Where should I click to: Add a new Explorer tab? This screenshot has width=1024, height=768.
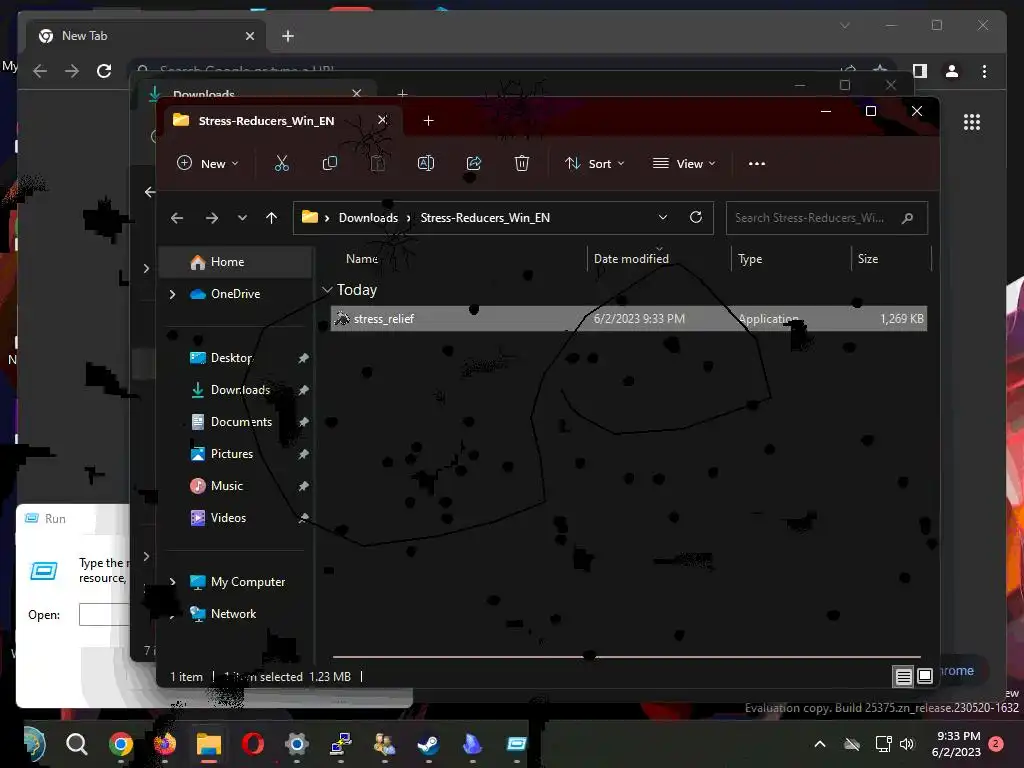pos(428,120)
